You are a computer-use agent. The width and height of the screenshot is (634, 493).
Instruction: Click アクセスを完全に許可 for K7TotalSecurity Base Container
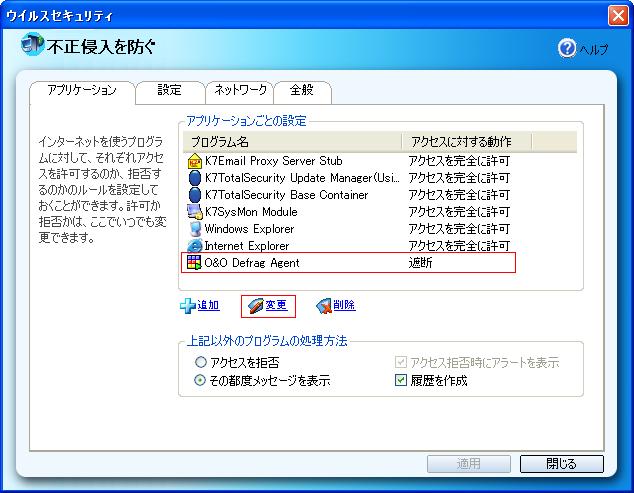click(x=459, y=195)
